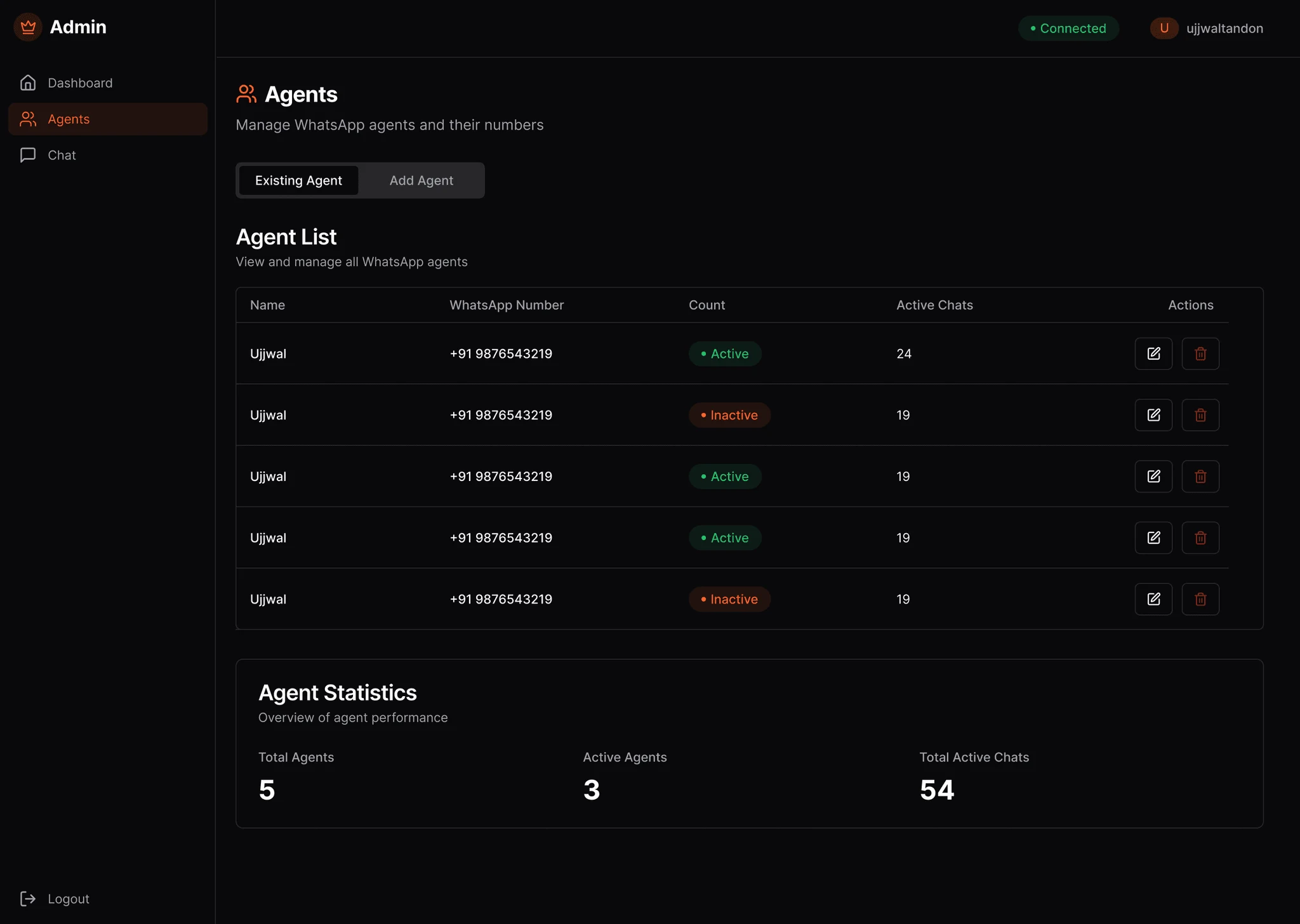Screen dimensions: 1300x924
Task: Switch to the Add Agent tab
Action: (x=421, y=180)
